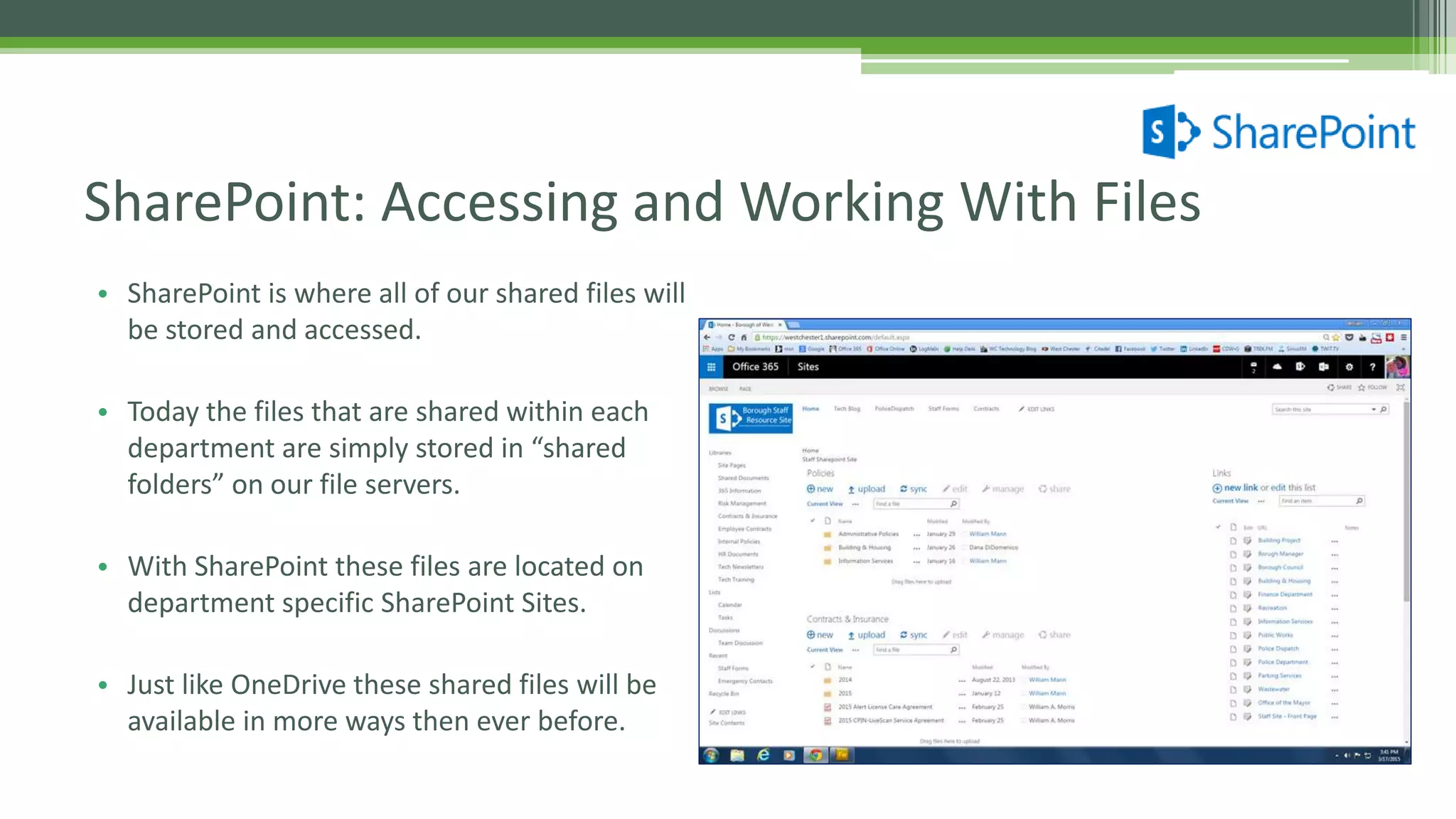
Task: Open the Chrome menu hamburger icon
Action: (x=1403, y=338)
